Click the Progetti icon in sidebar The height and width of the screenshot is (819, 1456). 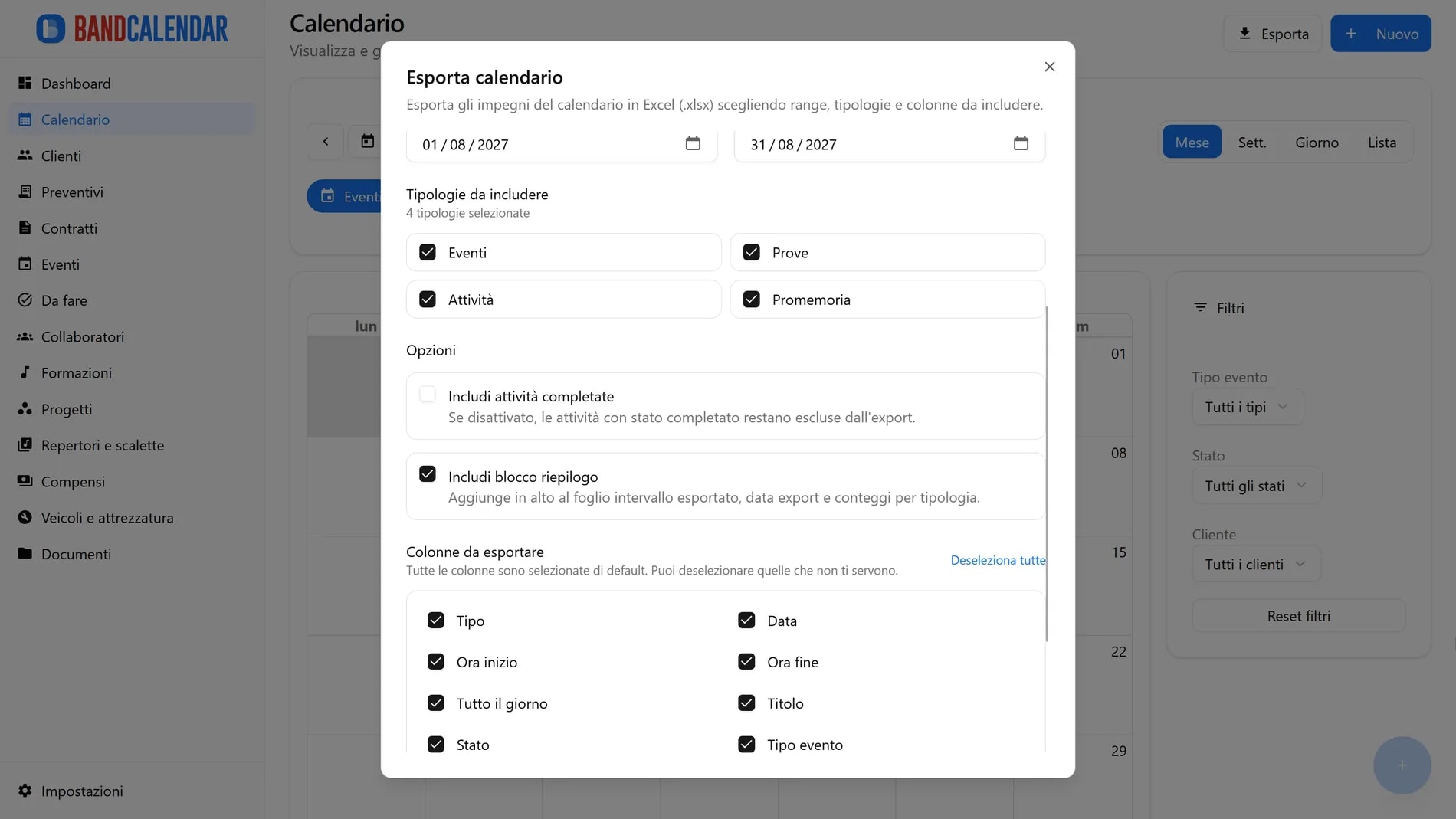[25, 408]
